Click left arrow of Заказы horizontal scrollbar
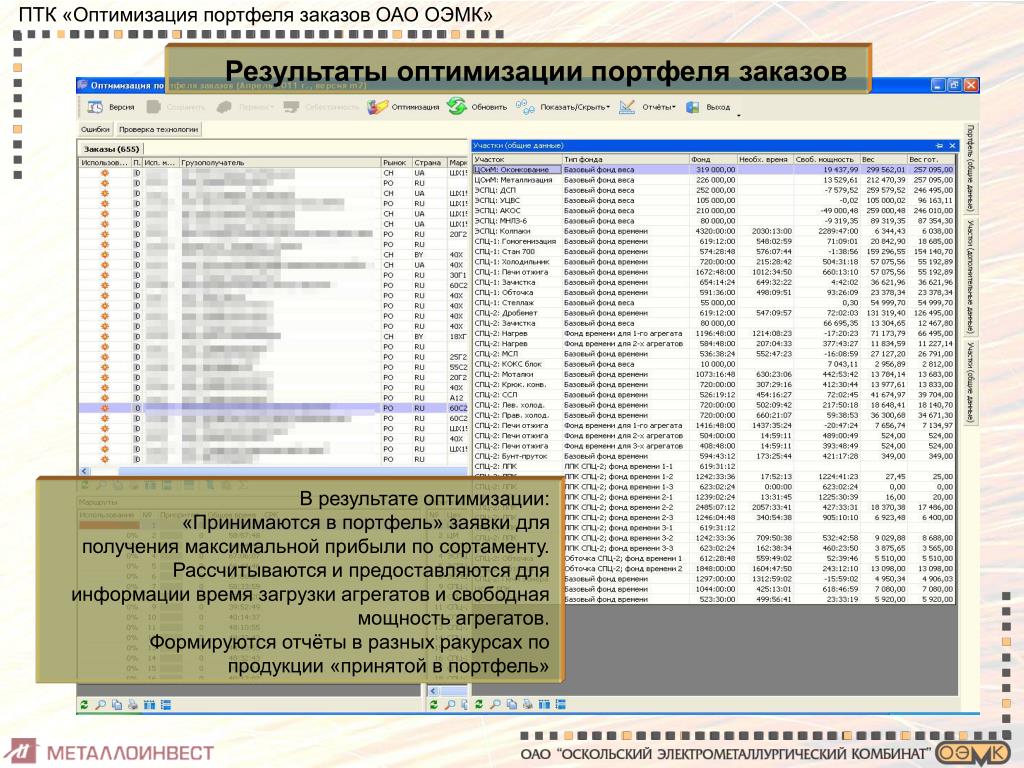This screenshot has height=768, width=1024. (x=84, y=471)
